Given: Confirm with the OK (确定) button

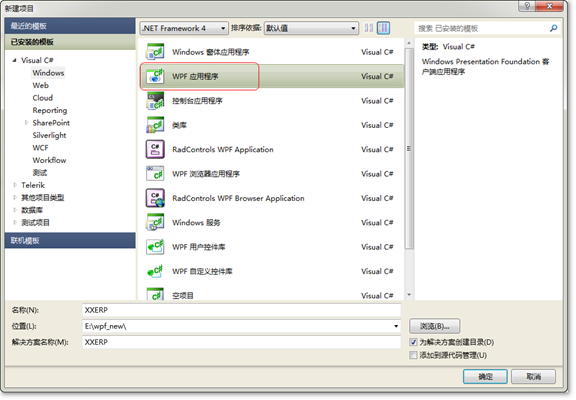Looking at the screenshot, I should click(x=485, y=376).
